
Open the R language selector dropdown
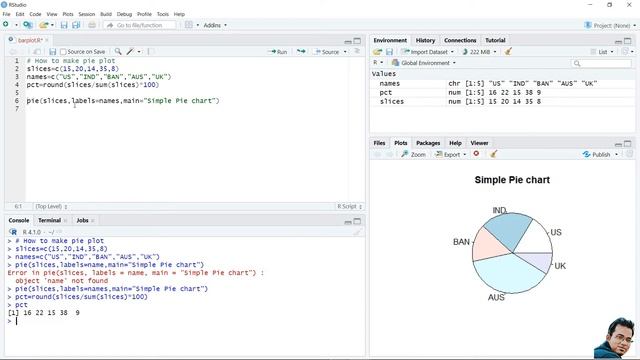coord(378,62)
